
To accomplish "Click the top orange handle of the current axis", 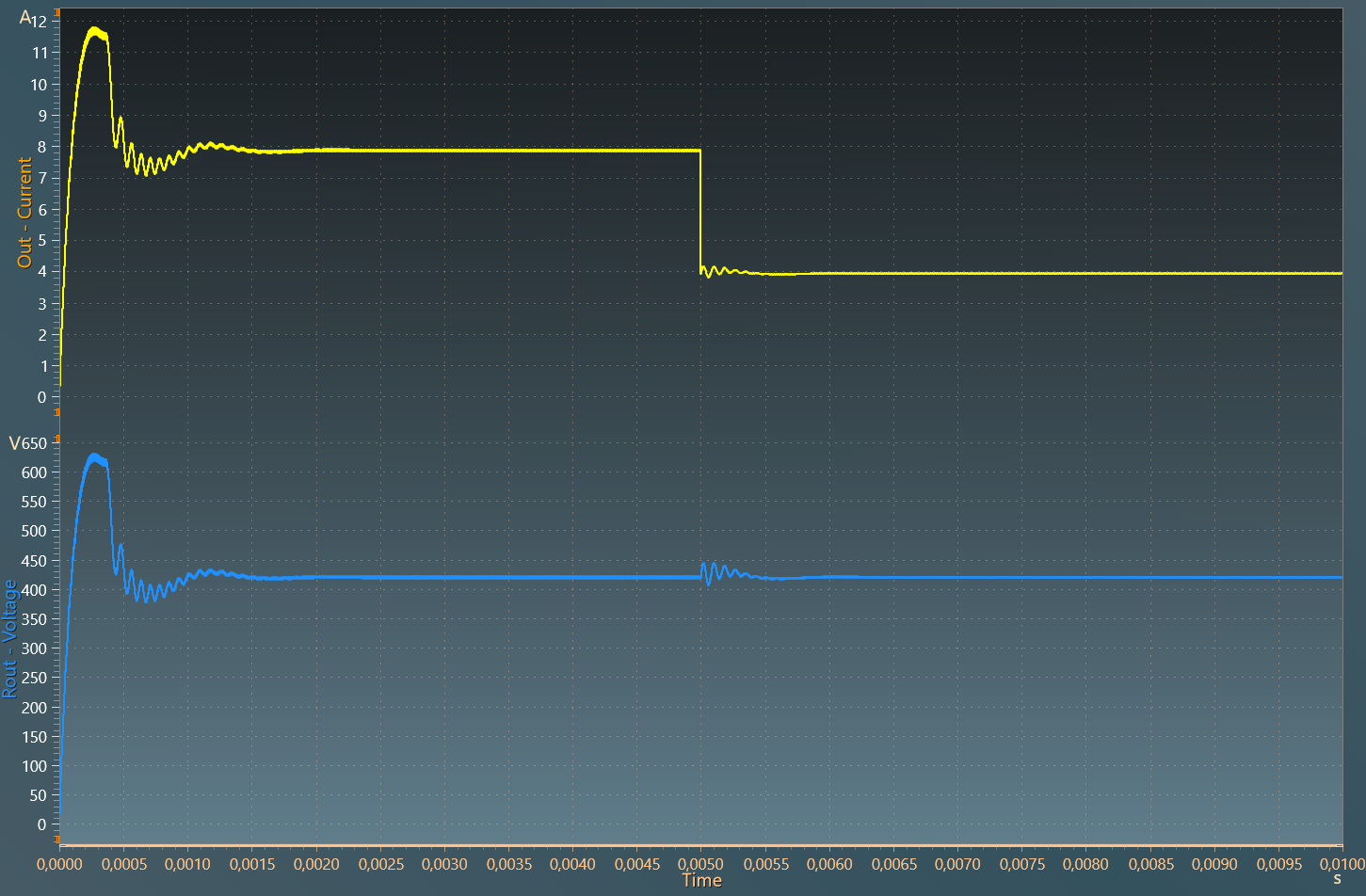I will tap(56, 13).
